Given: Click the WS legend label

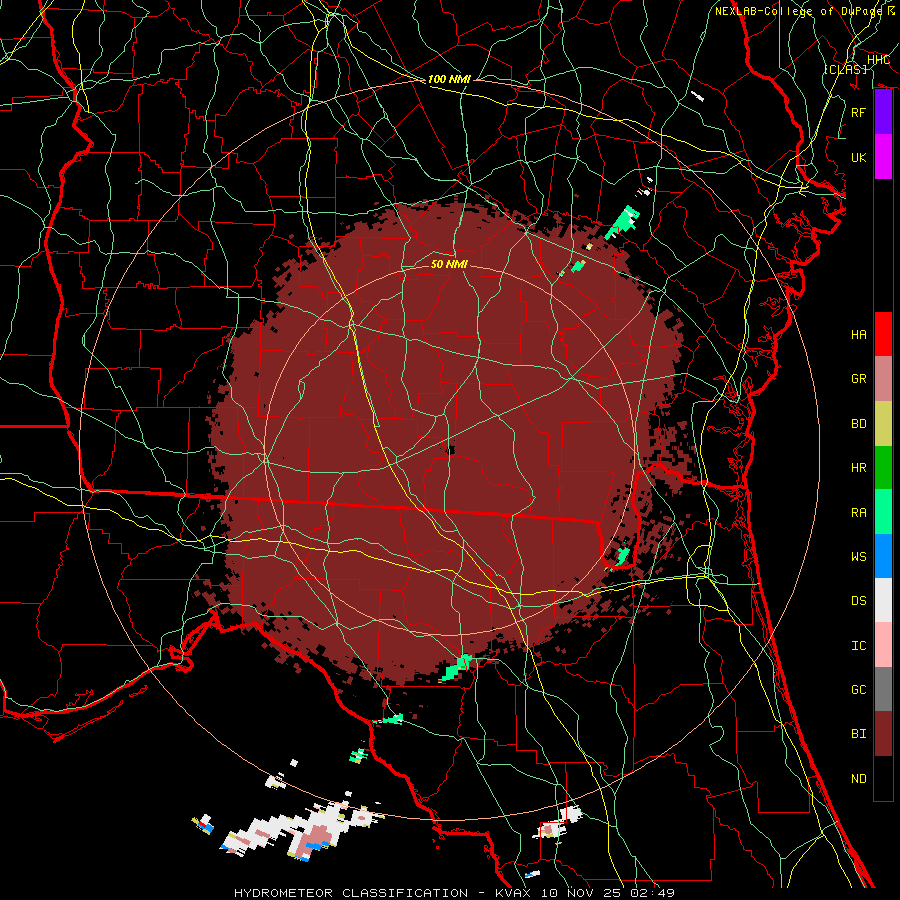Looking at the screenshot, I should (x=858, y=557).
